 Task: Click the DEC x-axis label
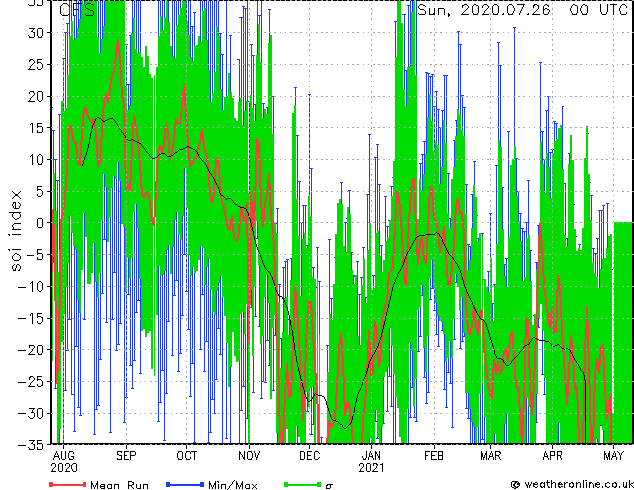pyautogui.click(x=310, y=456)
